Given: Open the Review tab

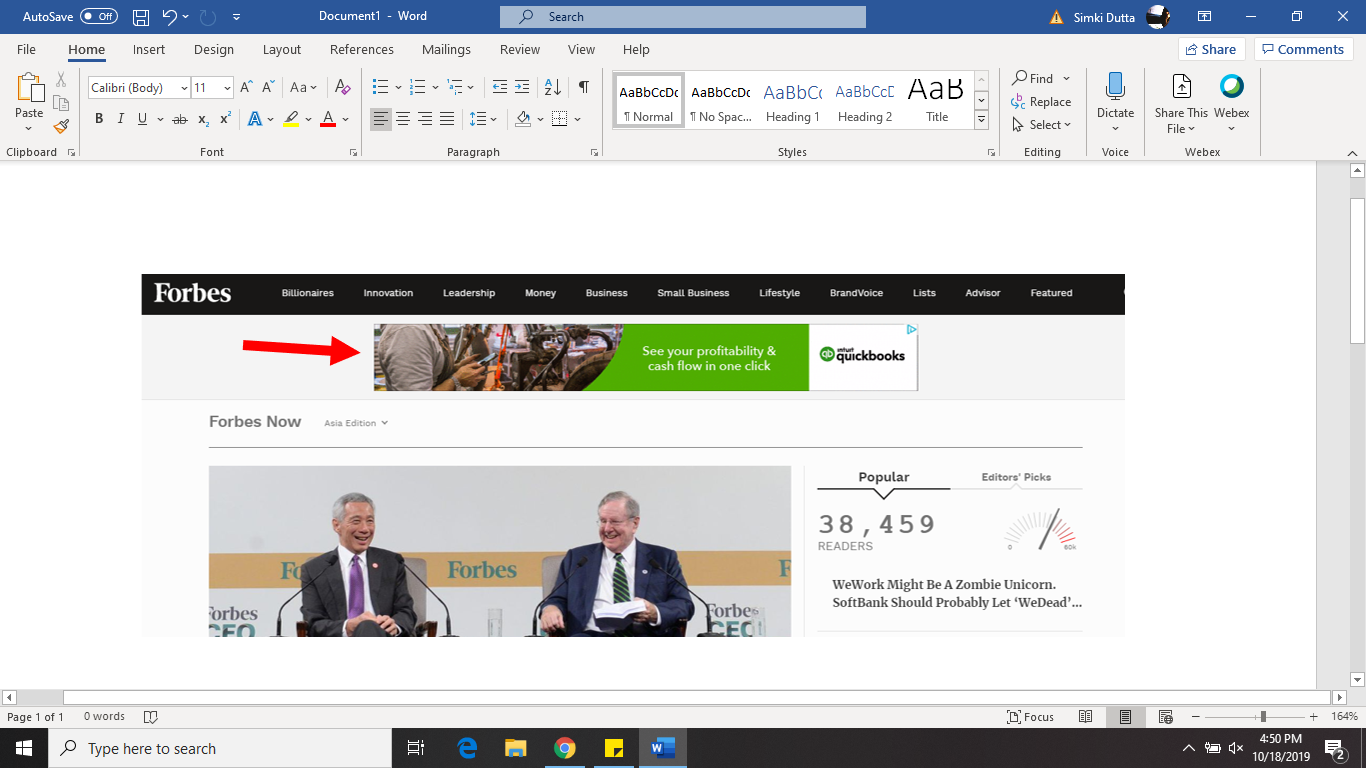Looking at the screenshot, I should 520,49.
